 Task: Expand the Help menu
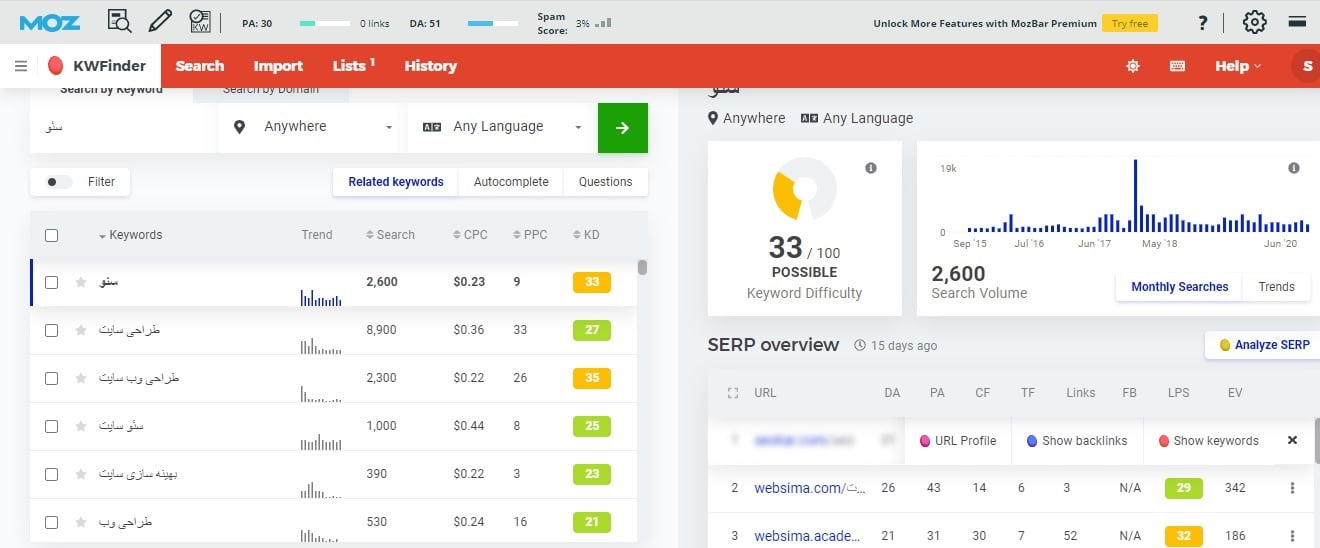[x=1238, y=66]
